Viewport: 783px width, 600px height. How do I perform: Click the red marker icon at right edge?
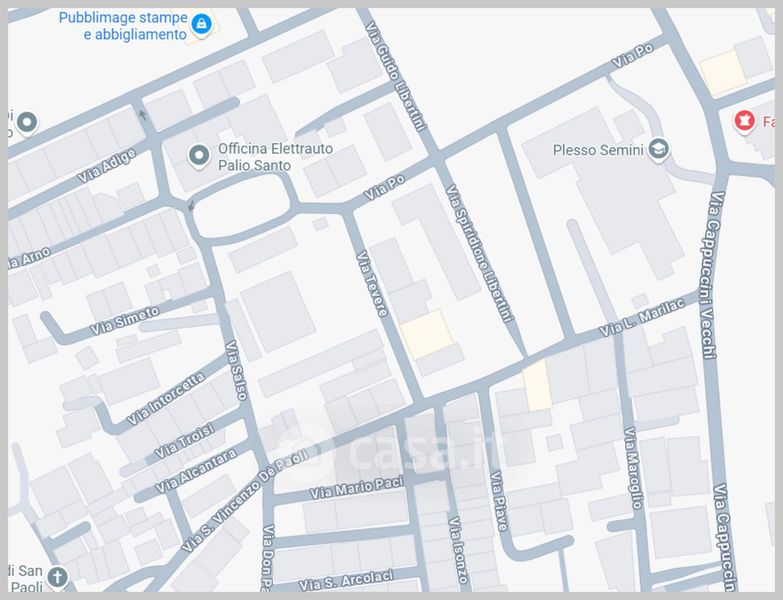point(744,121)
